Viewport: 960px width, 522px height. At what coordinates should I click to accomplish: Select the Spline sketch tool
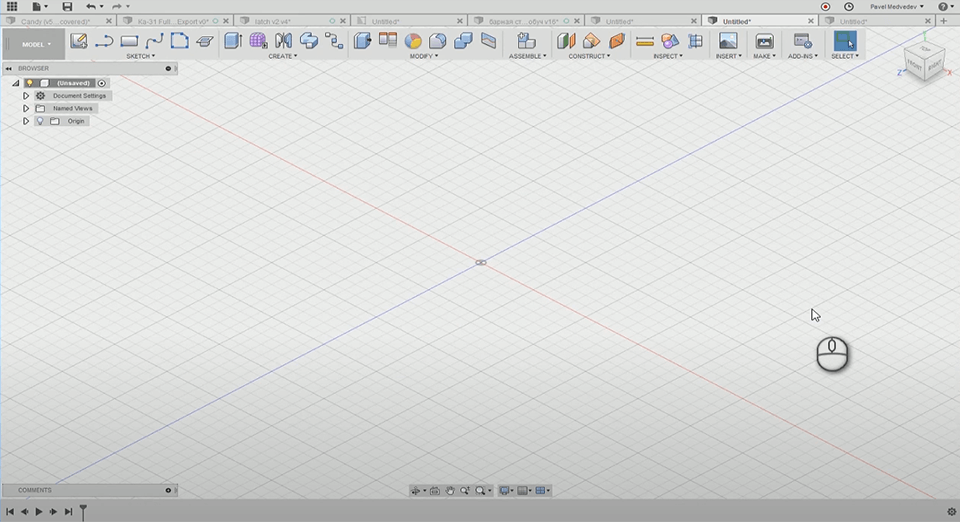pyautogui.click(x=154, y=41)
